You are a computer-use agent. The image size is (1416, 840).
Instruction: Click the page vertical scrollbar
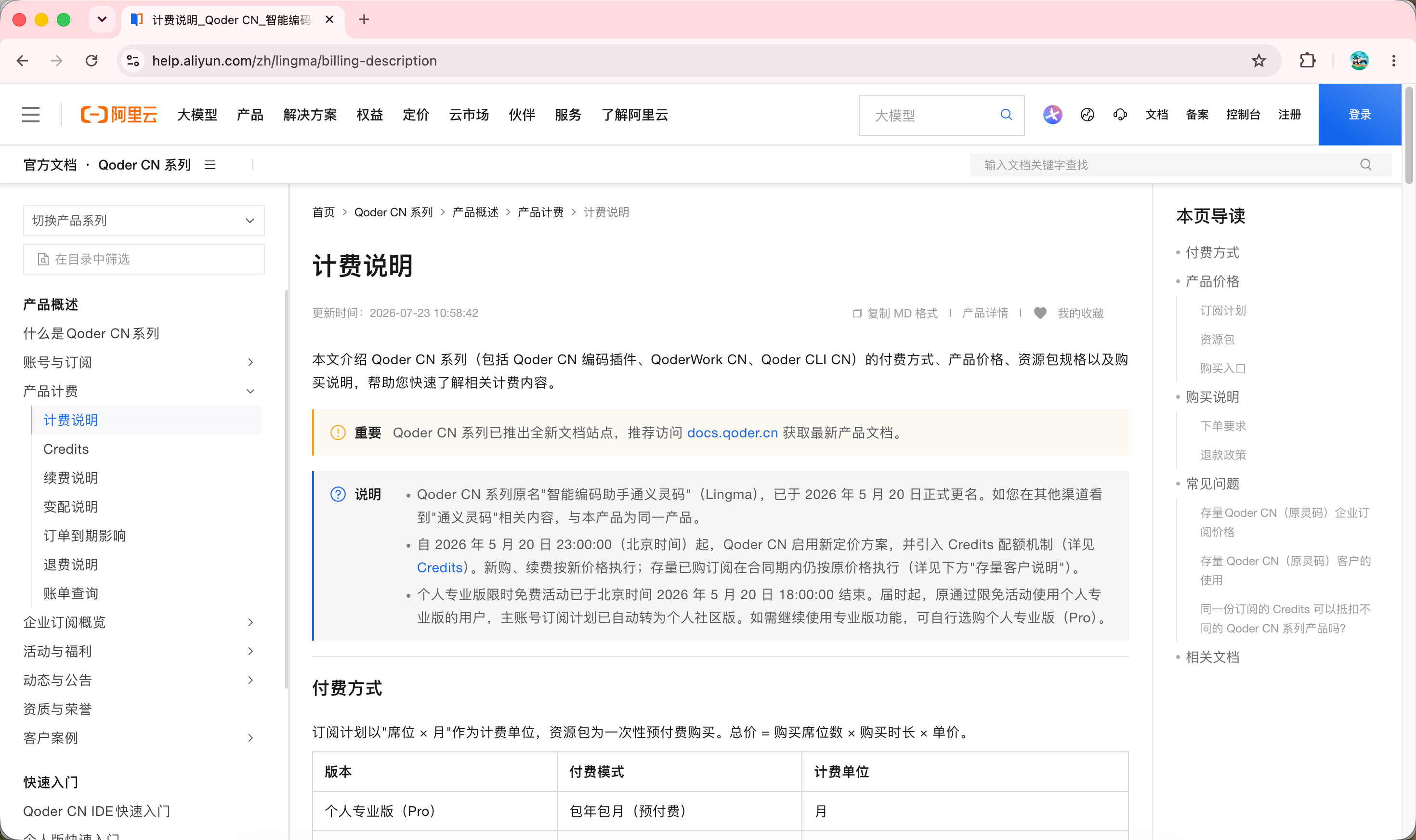tap(1408, 136)
